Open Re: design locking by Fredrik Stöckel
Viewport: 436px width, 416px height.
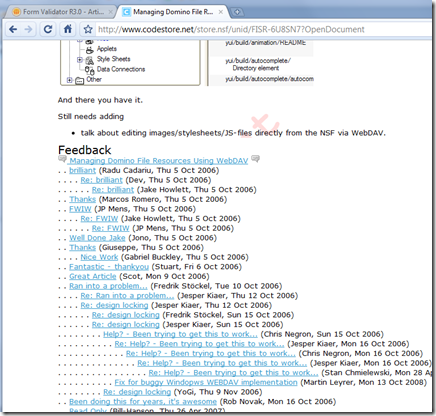pyautogui.click(x=126, y=315)
